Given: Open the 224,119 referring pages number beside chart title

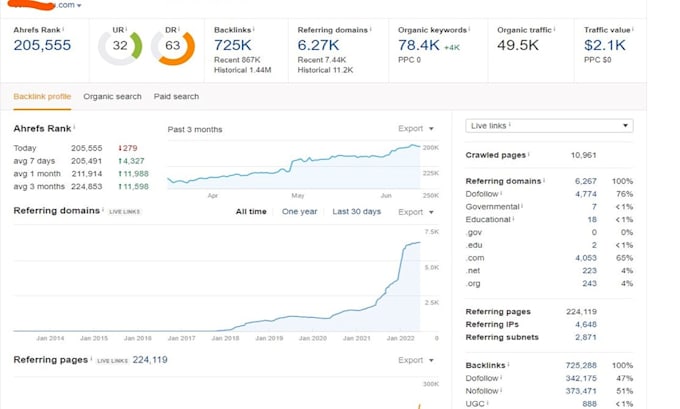Looking at the screenshot, I should pos(150,360).
